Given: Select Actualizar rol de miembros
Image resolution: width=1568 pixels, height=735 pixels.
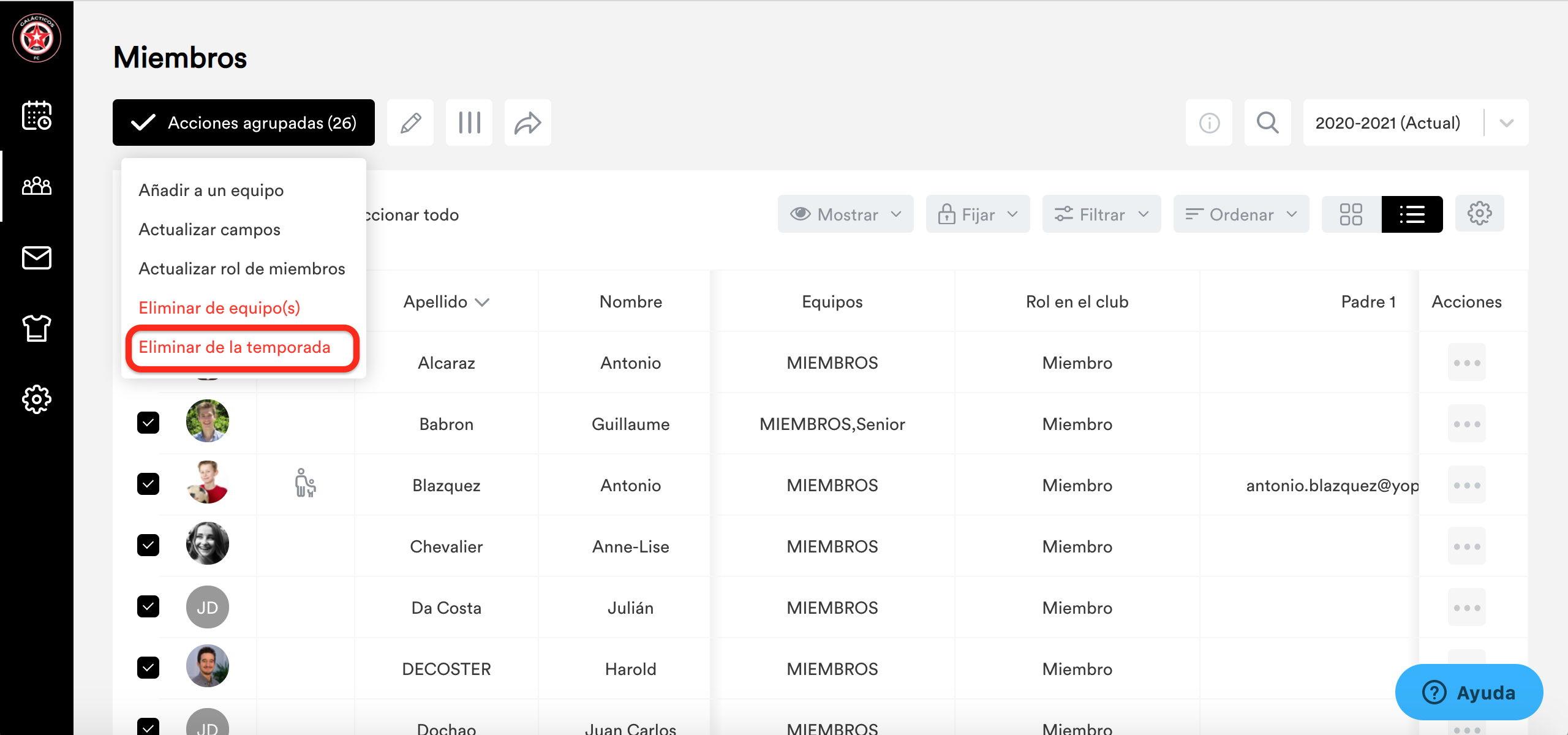Looking at the screenshot, I should [242, 269].
